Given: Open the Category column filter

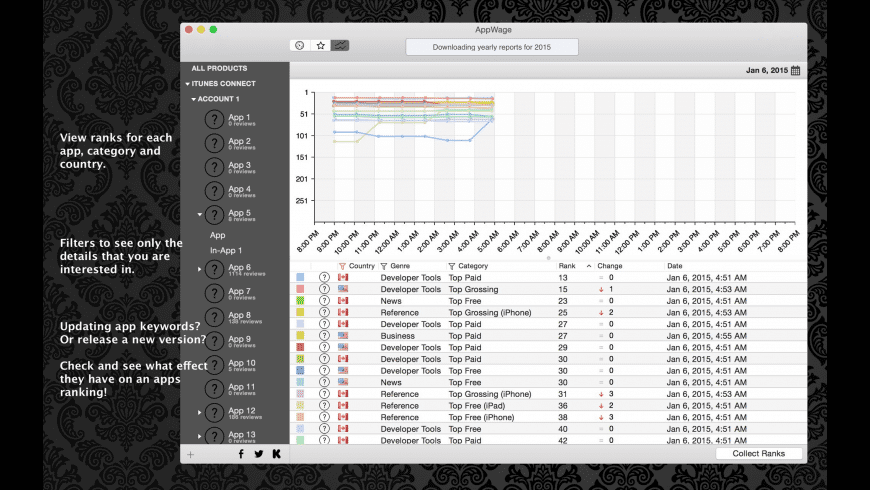Looking at the screenshot, I should coord(452,266).
